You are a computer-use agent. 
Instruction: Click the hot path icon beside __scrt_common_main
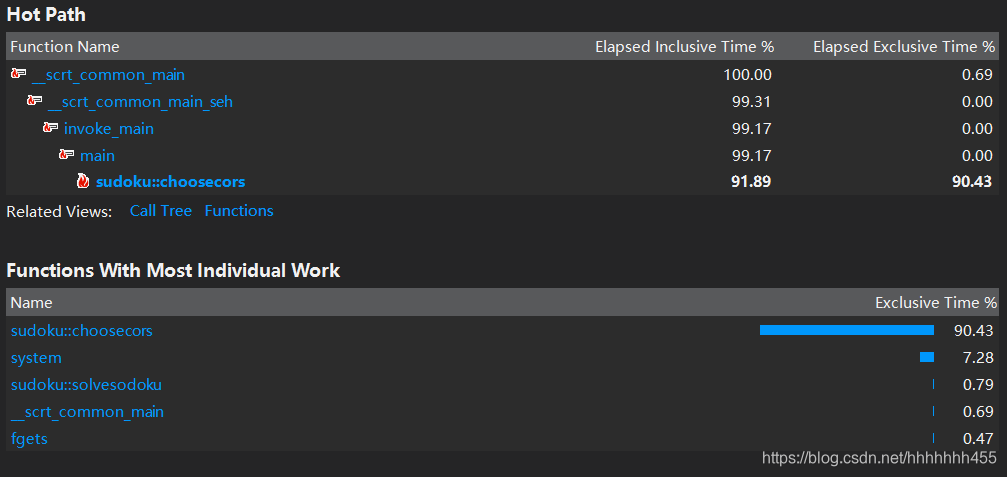point(19,74)
